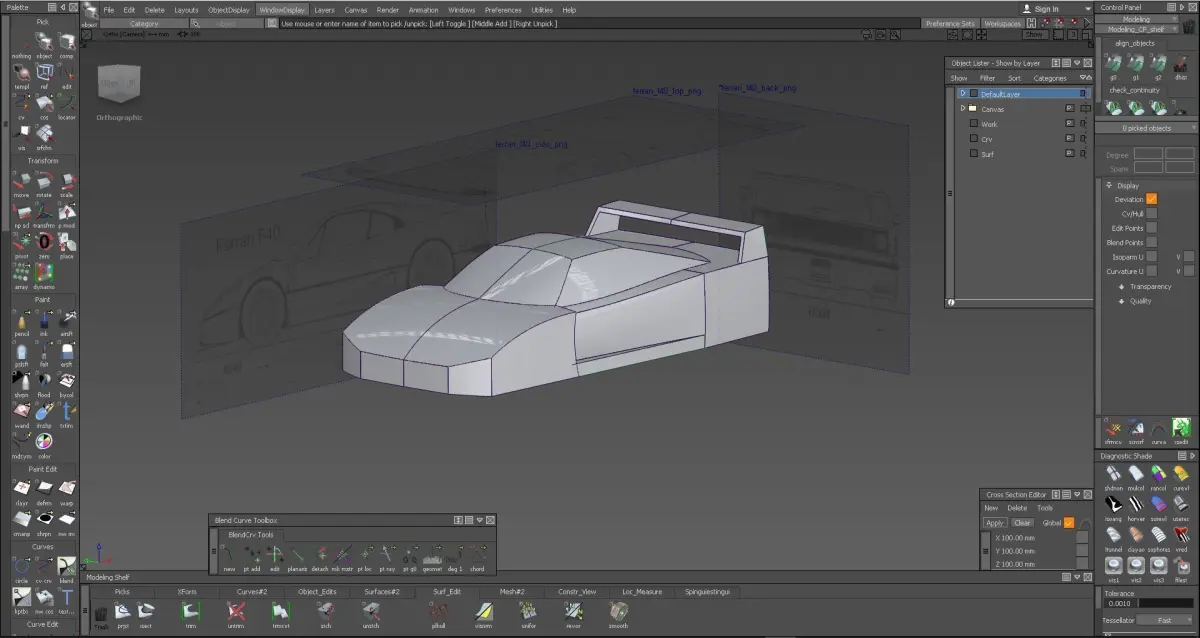Toggle Curvature U checkbox
The image size is (1200, 638).
(x=1151, y=271)
